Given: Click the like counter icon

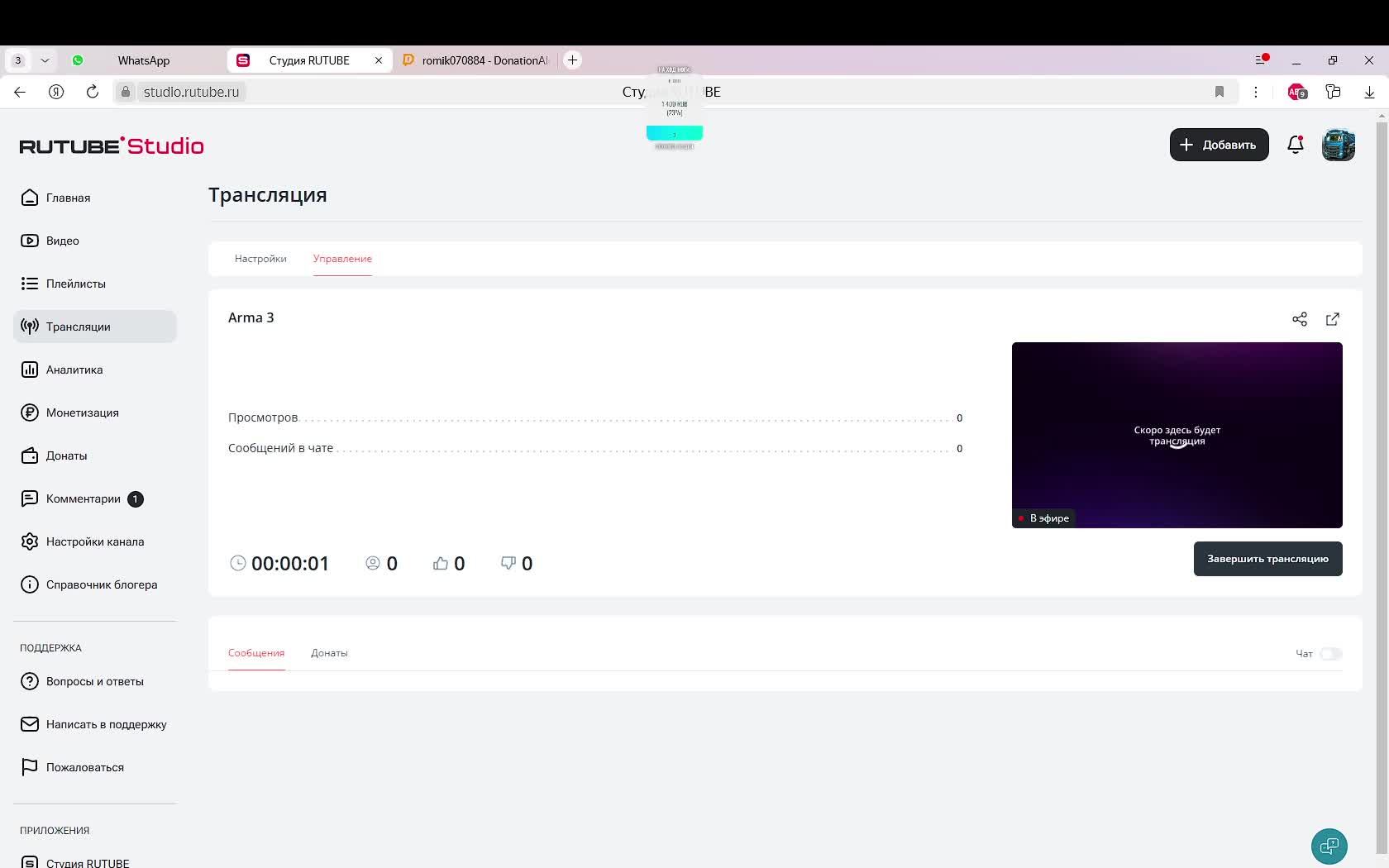Looking at the screenshot, I should 441,563.
